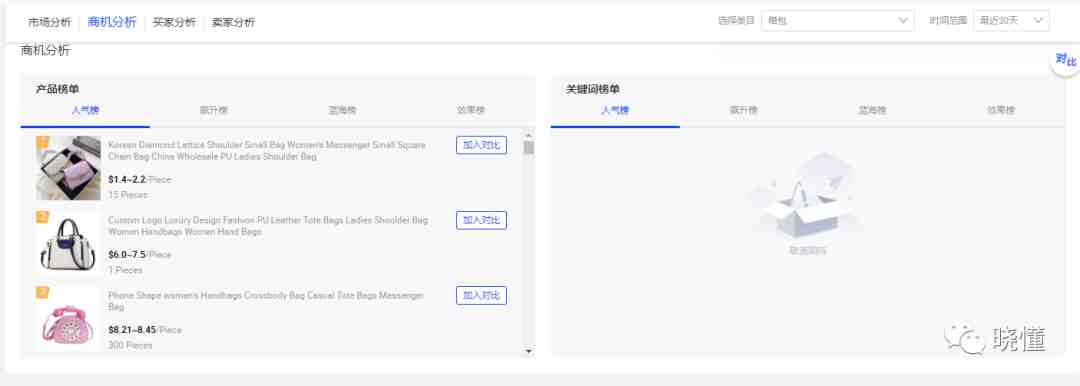Click 加入对比 for the Custom Logo tote bag

(481, 221)
